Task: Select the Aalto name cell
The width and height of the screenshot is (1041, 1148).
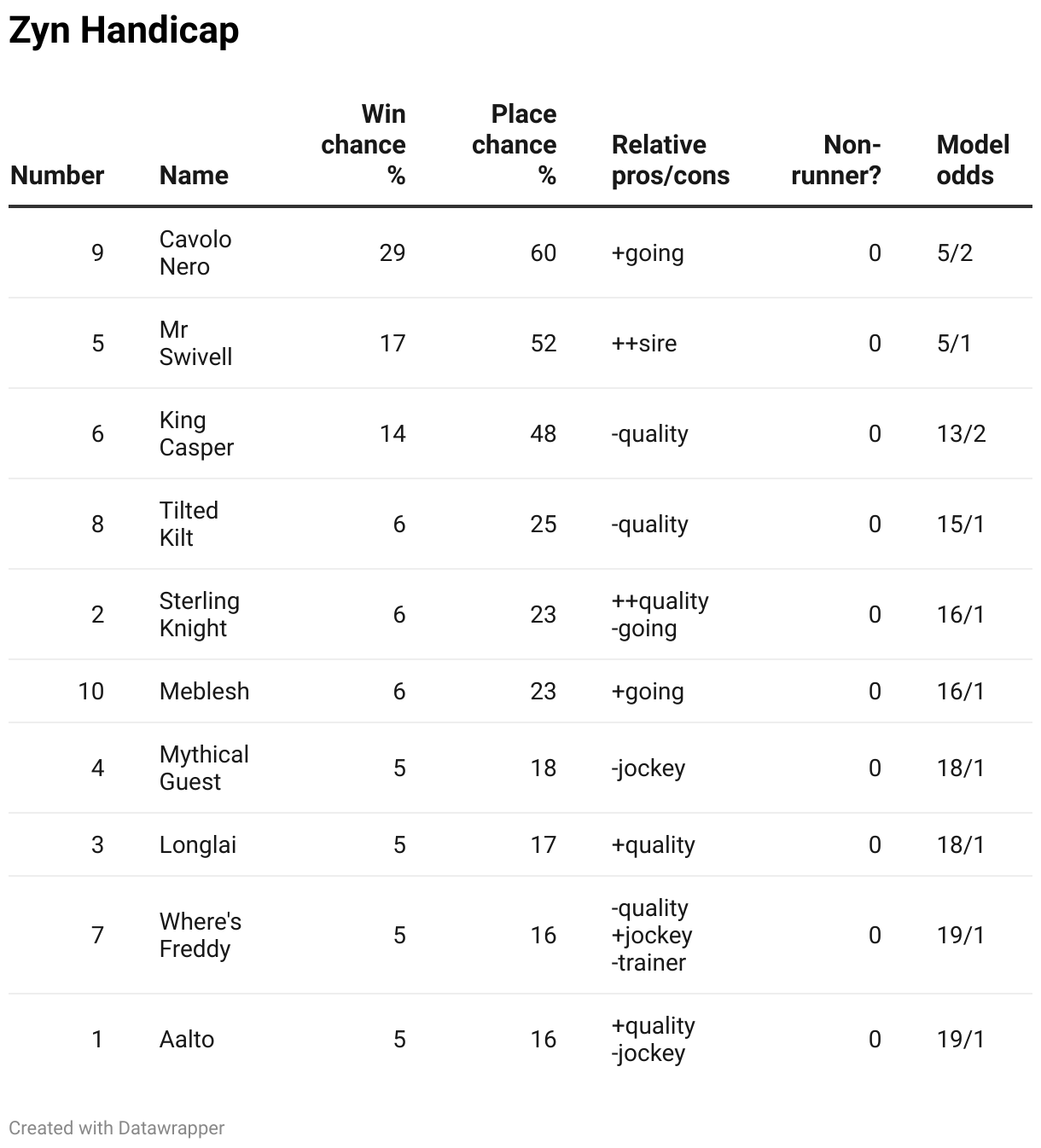Action: tap(186, 1040)
